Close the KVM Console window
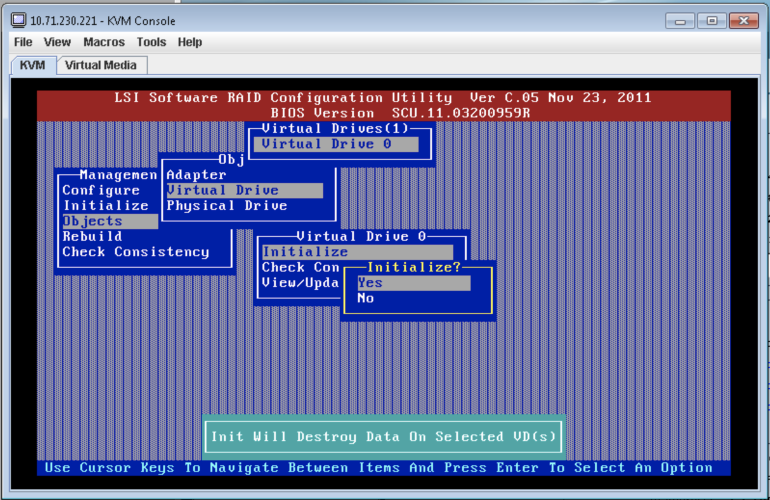The width and height of the screenshot is (770, 500). coord(743,21)
